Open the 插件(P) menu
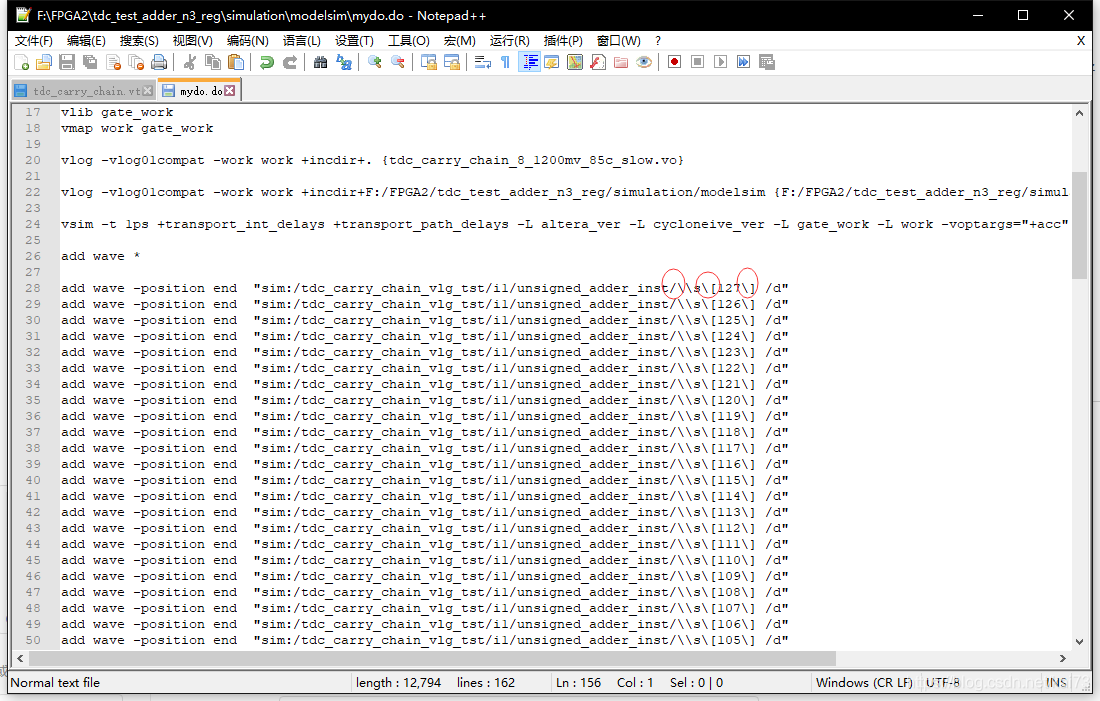 [x=563, y=41]
